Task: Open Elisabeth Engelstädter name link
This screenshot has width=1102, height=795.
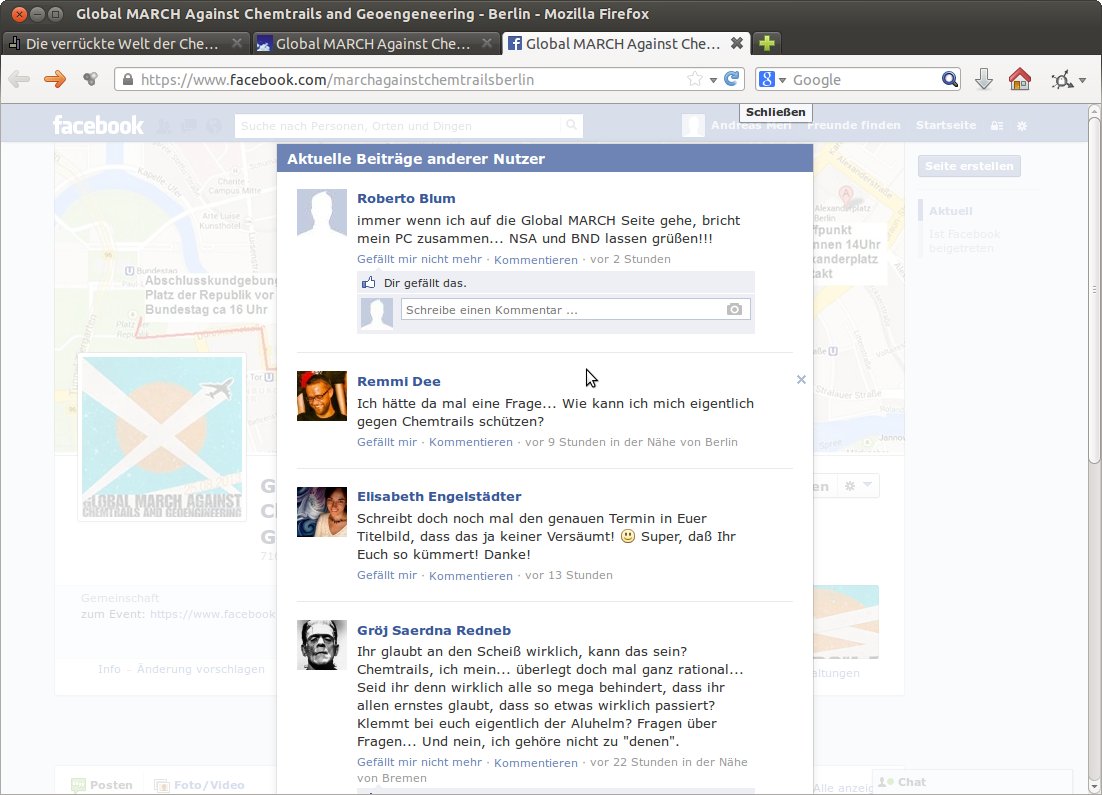Action: tap(439, 496)
